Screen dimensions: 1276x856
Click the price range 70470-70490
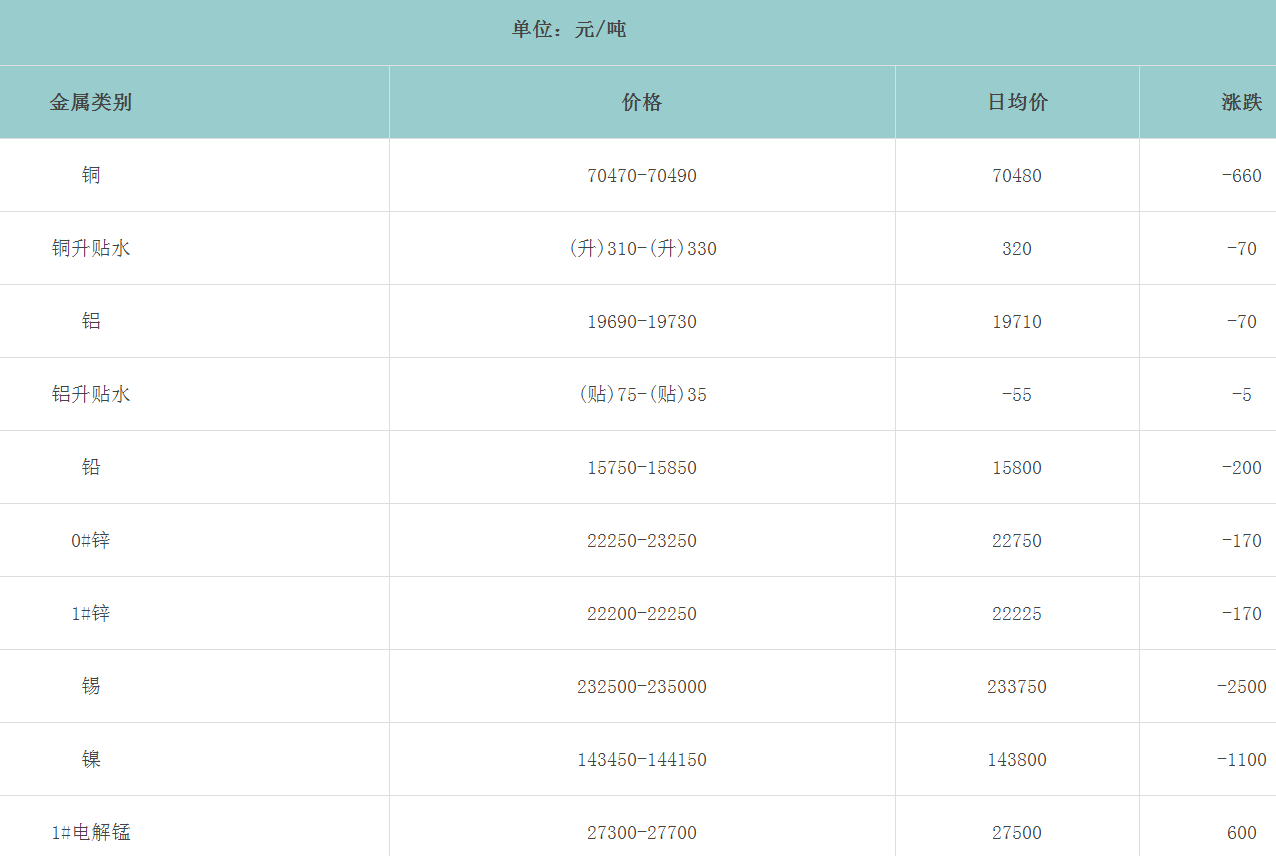click(x=642, y=176)
